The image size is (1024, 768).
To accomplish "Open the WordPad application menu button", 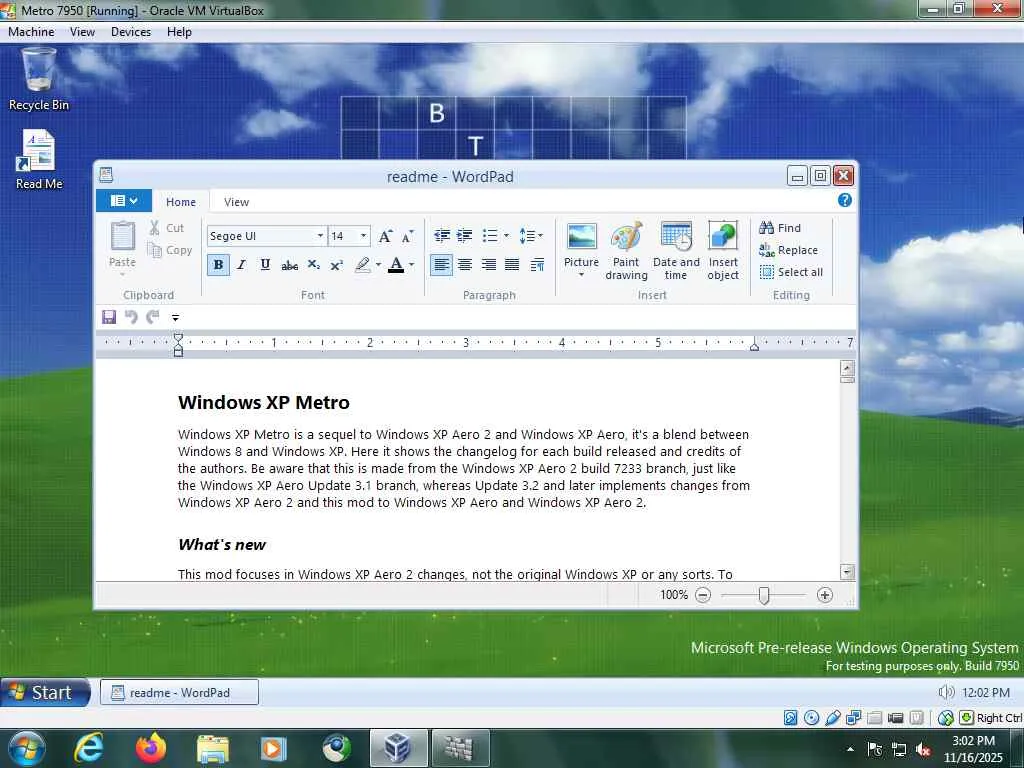I will [x=123, y=201].
